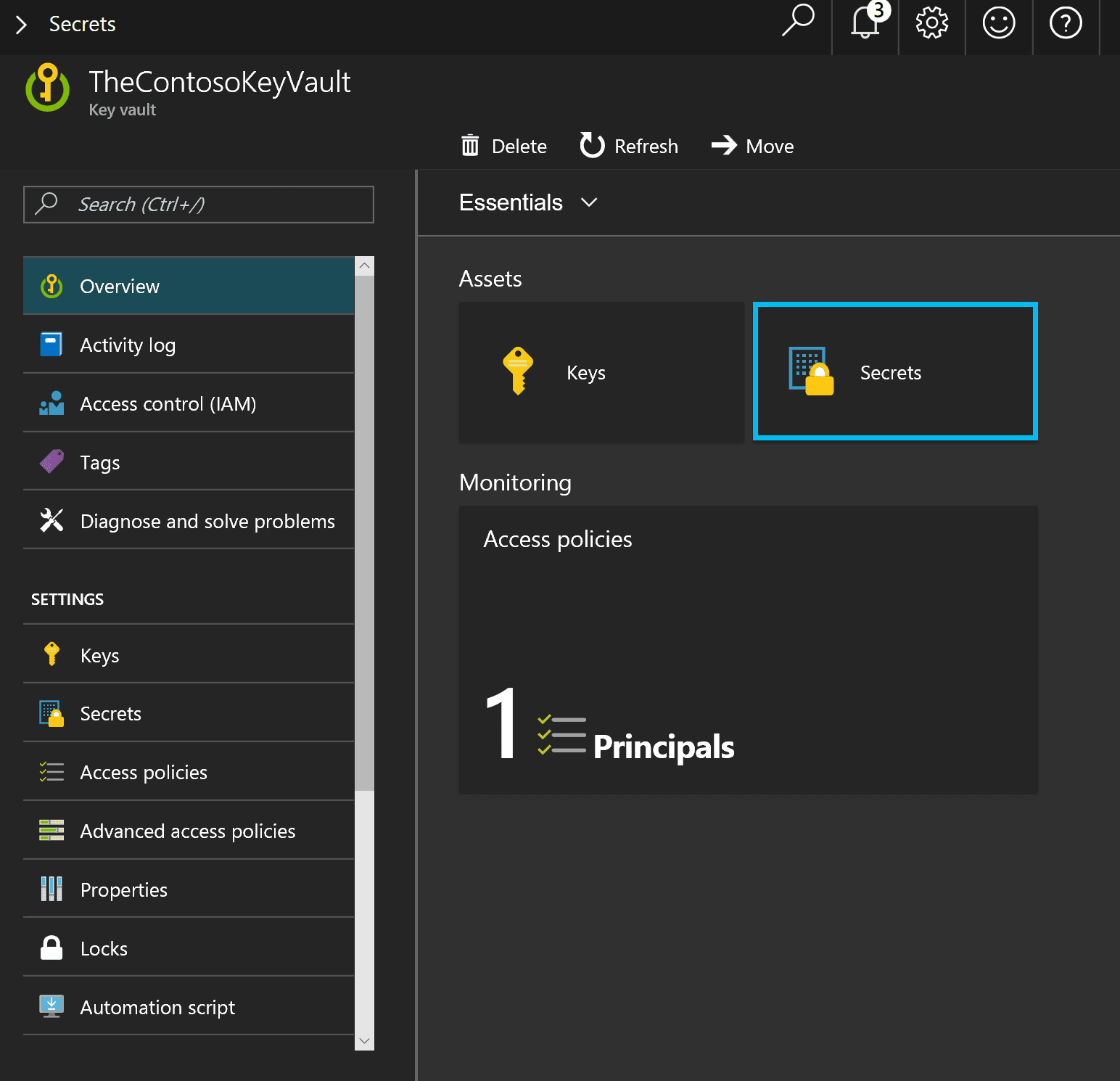Click the sidebar scrollbar thumb
Viewport: 1120px width, 1081px height.
coord(364,533)
